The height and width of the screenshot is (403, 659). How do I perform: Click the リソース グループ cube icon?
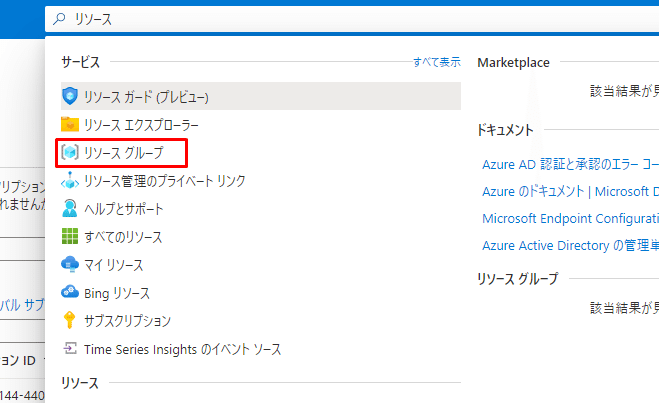point(70,152)
